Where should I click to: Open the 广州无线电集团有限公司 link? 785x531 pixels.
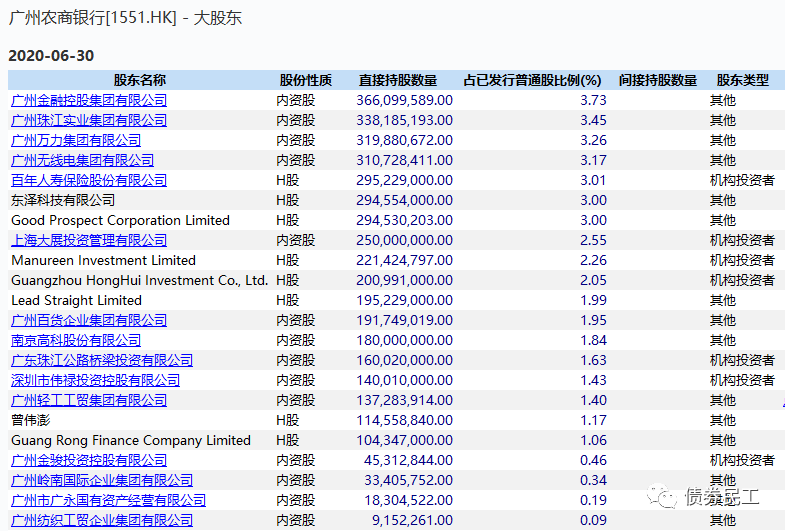click(83, 160)
